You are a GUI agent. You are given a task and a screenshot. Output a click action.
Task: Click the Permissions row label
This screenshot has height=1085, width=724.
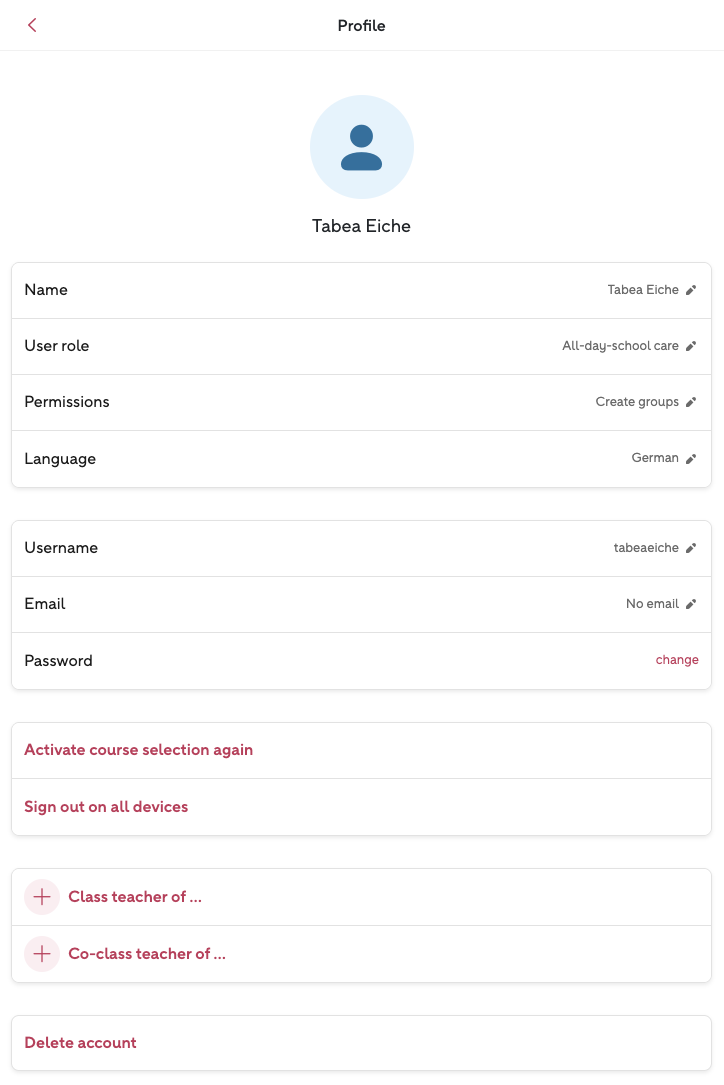[x=67, y=402]
